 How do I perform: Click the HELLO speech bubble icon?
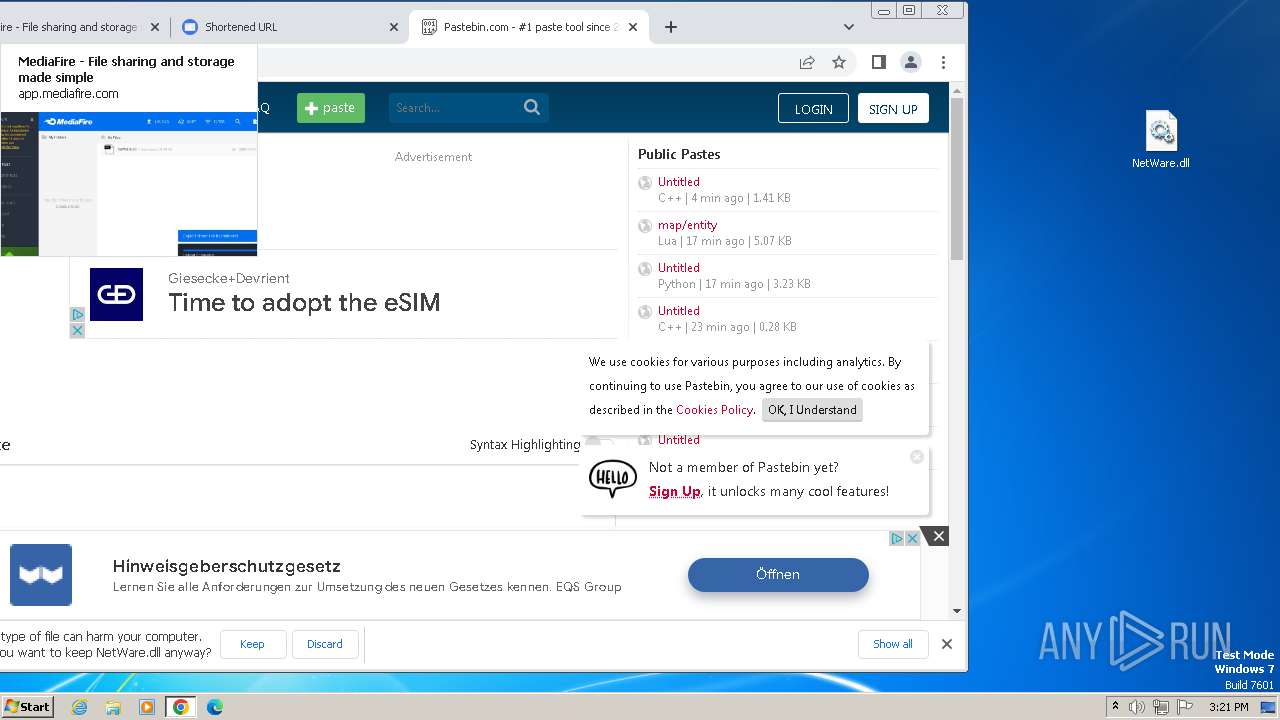point(613,479)
